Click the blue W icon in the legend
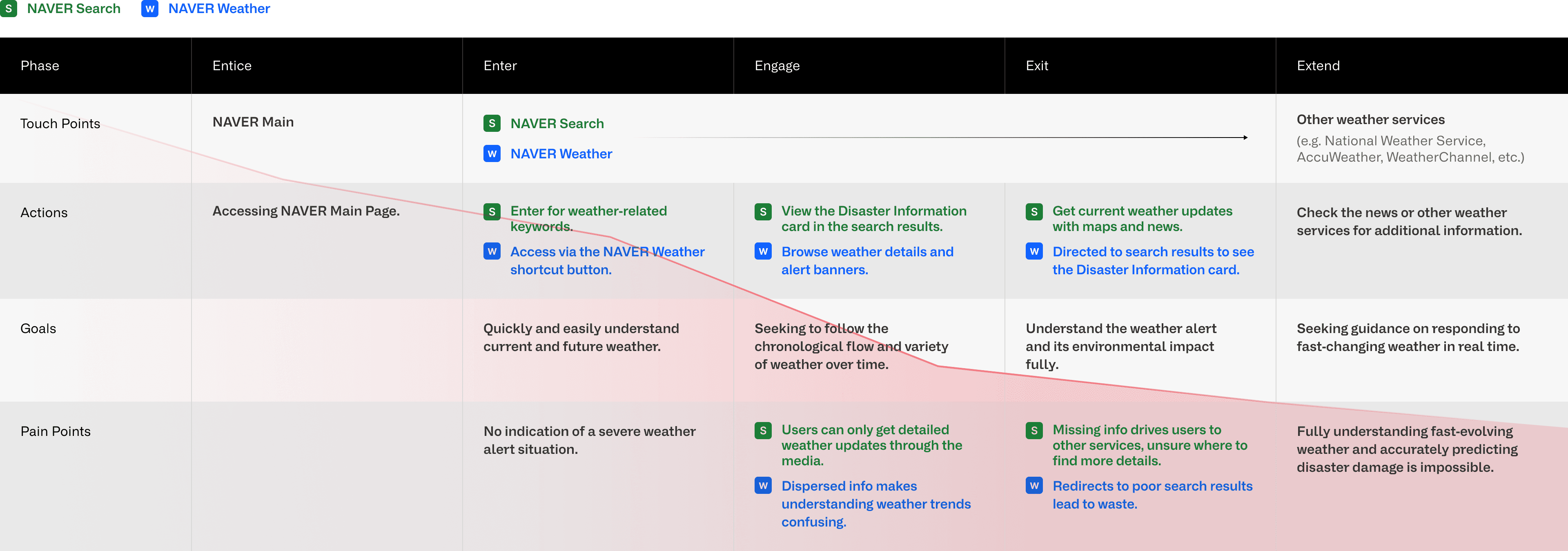Screen dimensions: 1568x551 [x=150, y=9]
